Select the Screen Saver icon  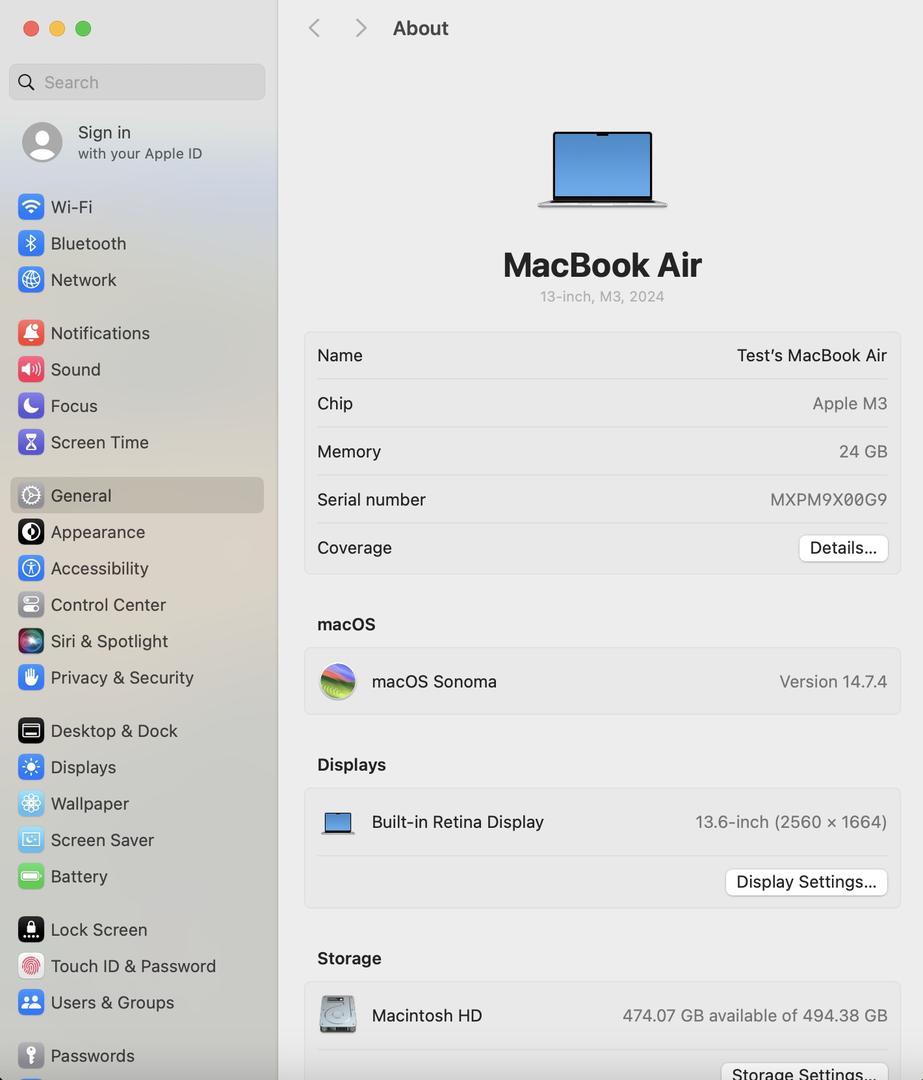click(x=31, y=840)
